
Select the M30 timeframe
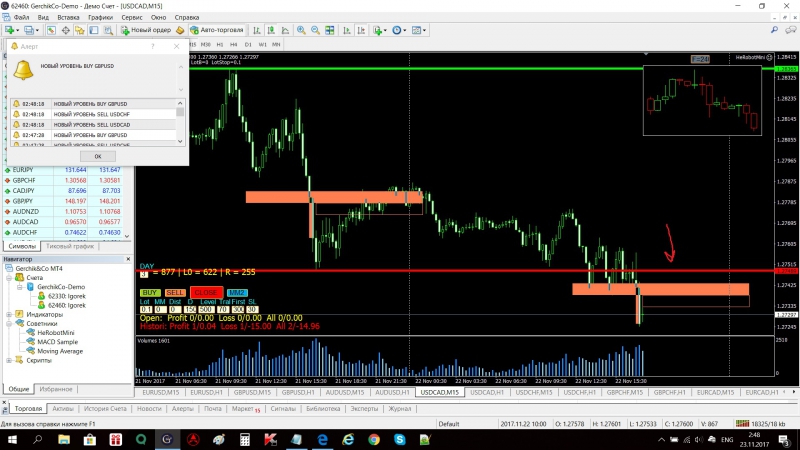(x=206, y=44)
